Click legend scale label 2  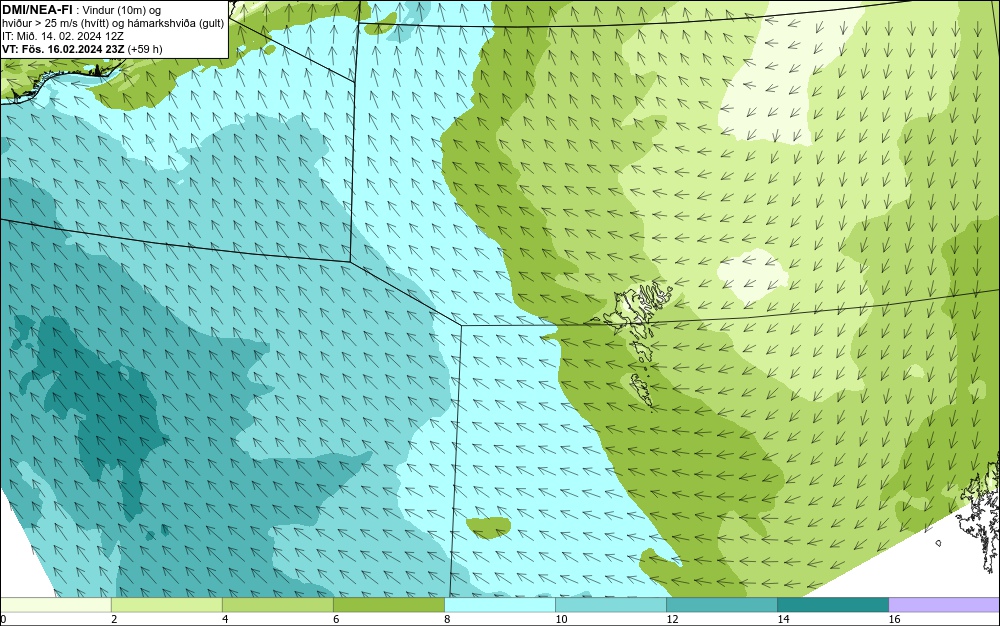114,619
